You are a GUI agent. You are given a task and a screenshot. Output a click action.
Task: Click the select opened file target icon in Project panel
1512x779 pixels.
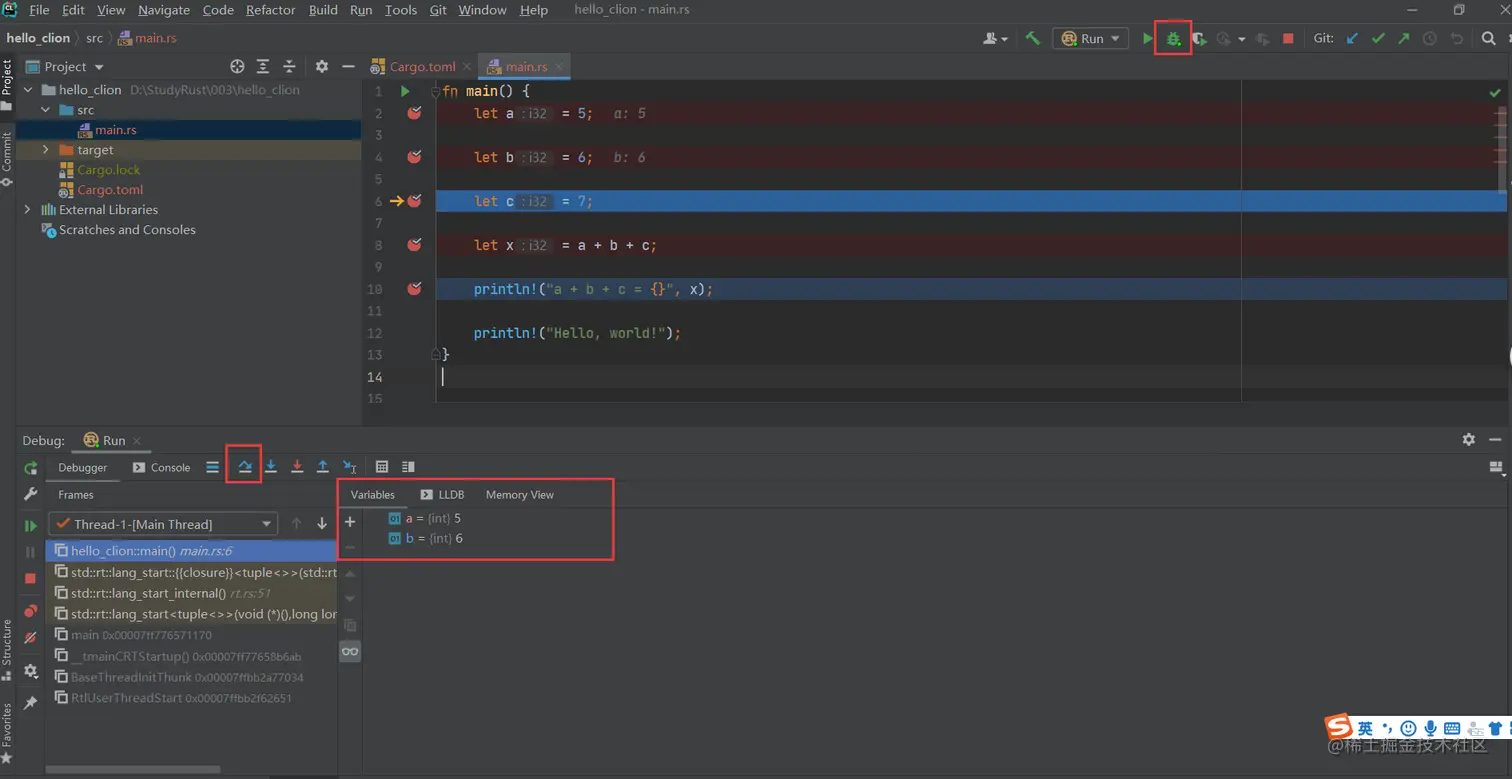[x=237, y=66]
